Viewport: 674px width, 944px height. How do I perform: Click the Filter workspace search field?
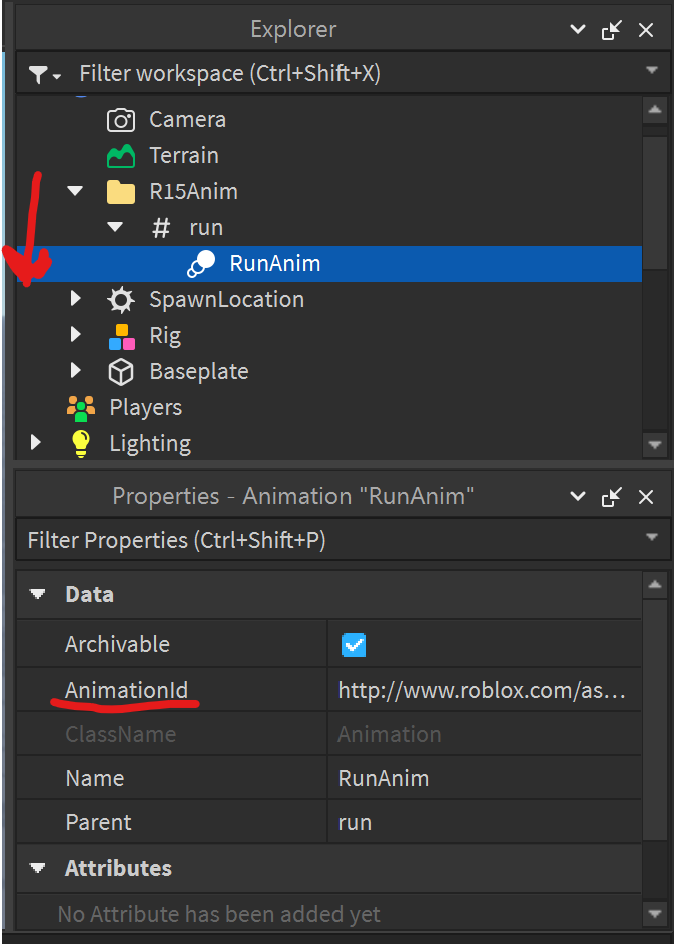point(300,73)
